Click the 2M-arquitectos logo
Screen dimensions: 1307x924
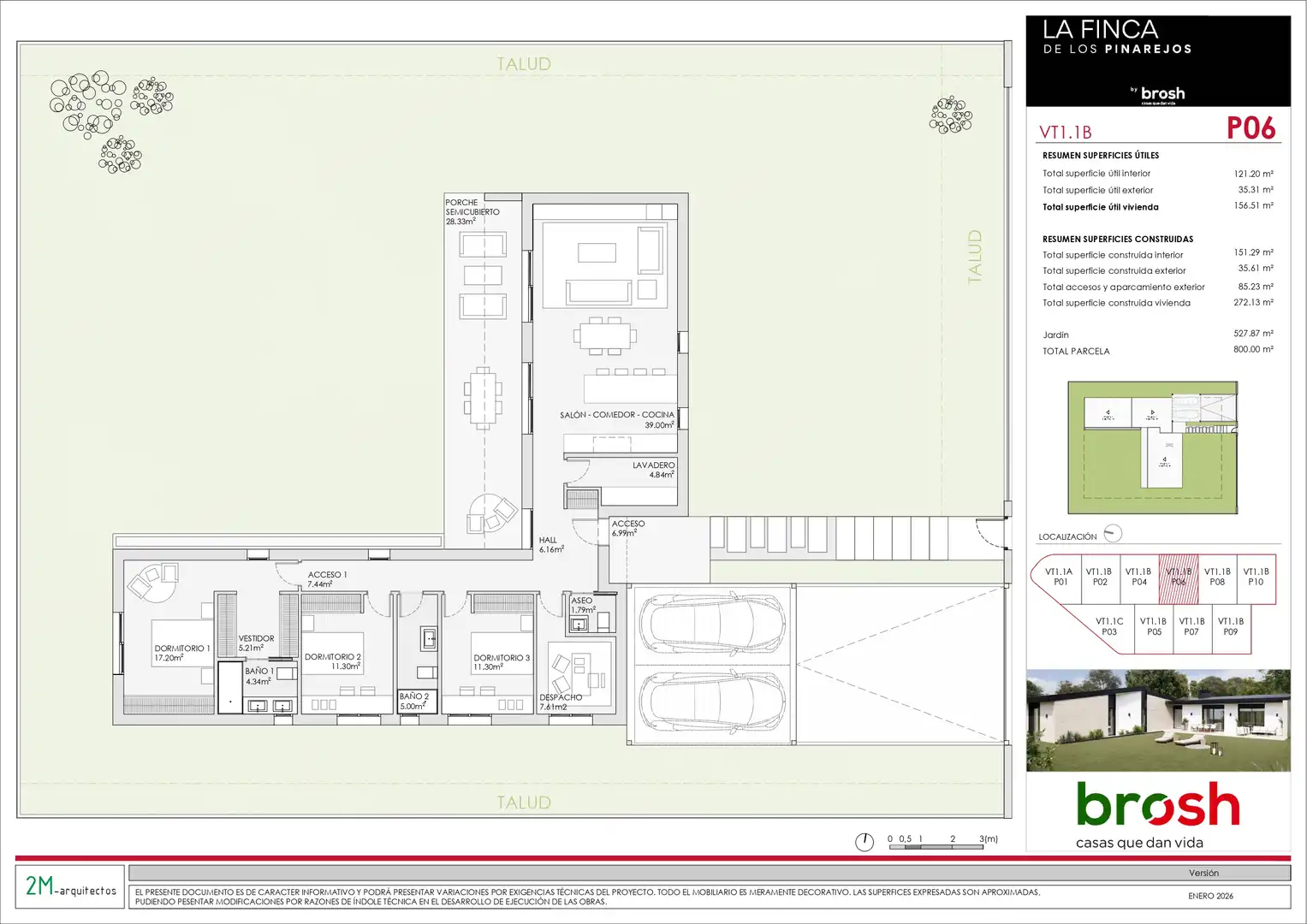(x=70, y=886)
